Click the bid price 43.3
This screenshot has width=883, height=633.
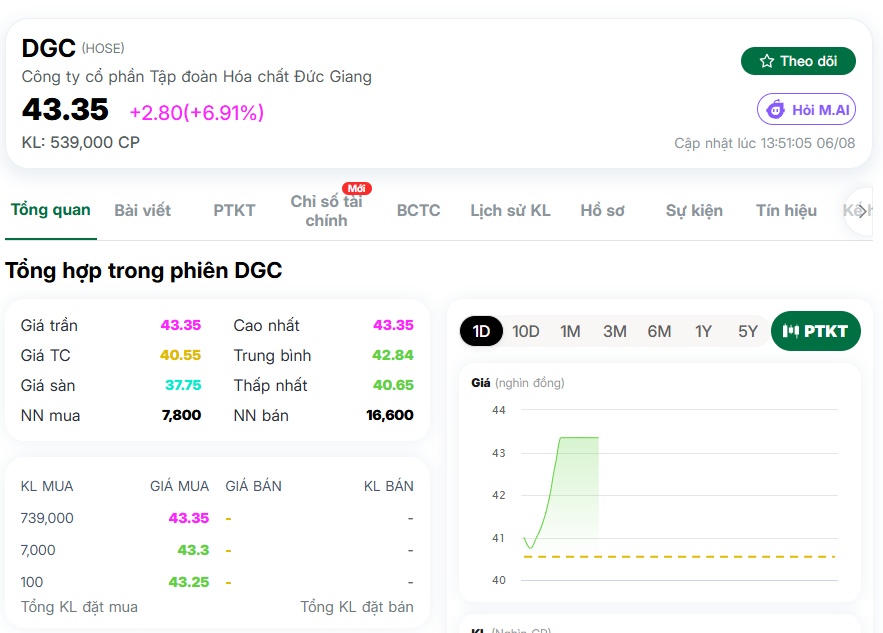pos(193,550)
